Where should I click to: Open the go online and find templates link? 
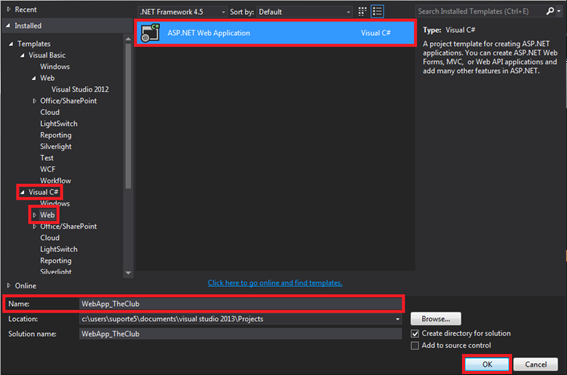pos(275,283)
